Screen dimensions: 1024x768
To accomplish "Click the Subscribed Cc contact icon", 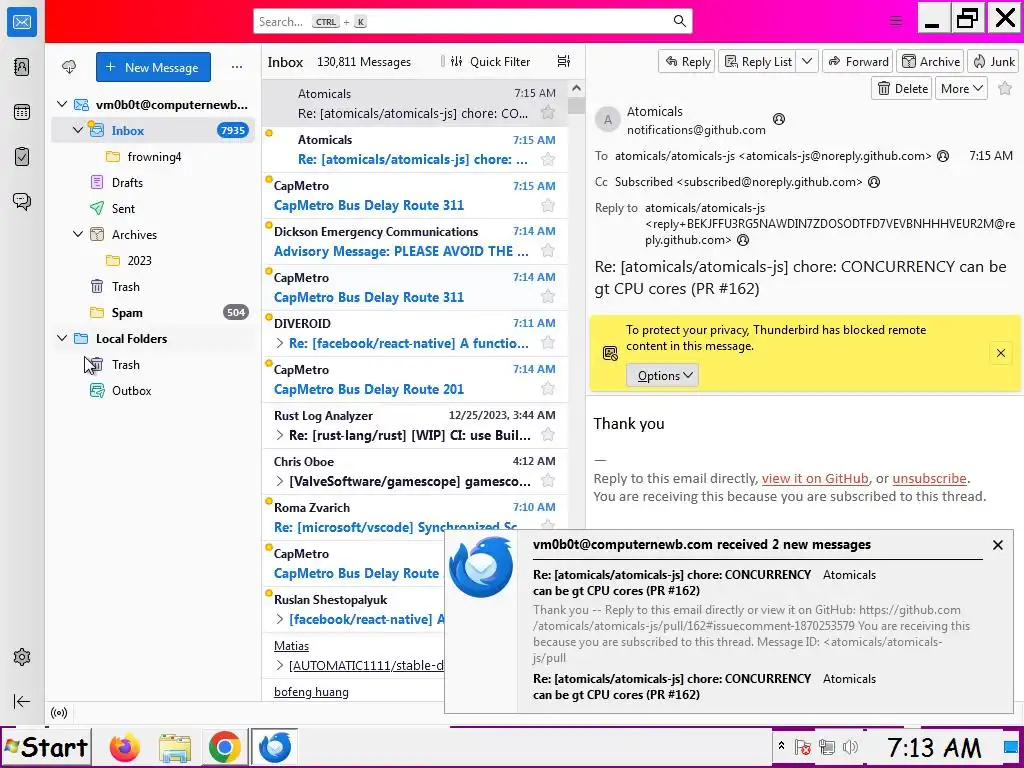I will click(x=873, y=182).
